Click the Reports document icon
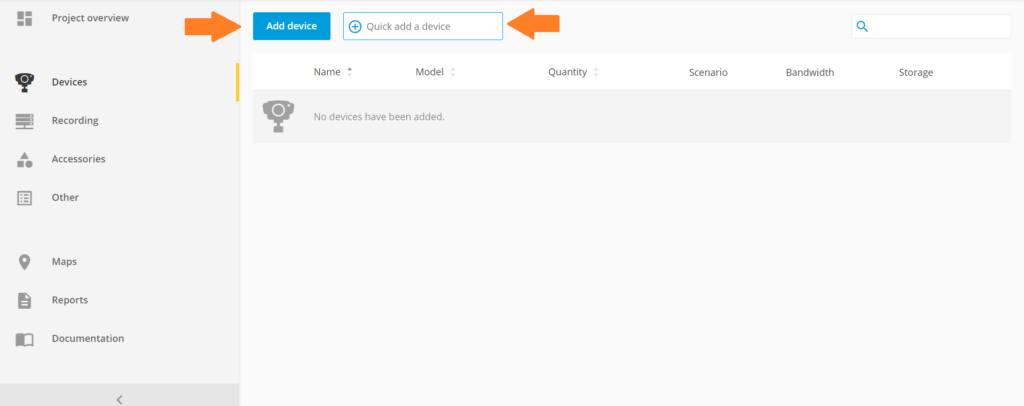 pyautogui.click(x=24, y=300)
